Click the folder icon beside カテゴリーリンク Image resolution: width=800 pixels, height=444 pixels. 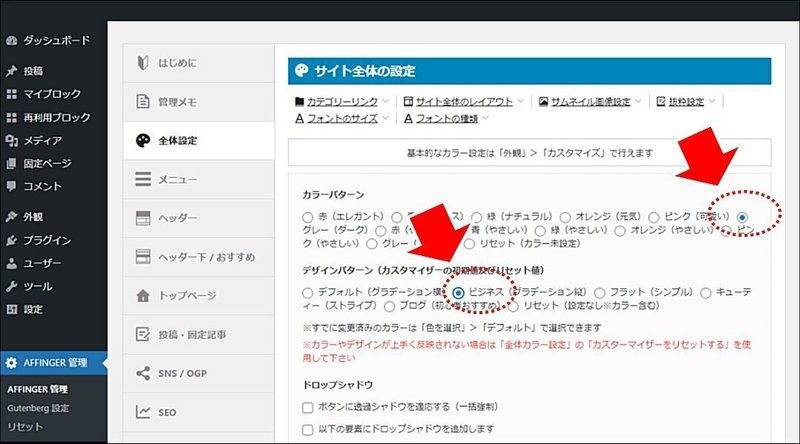(299, 102)
